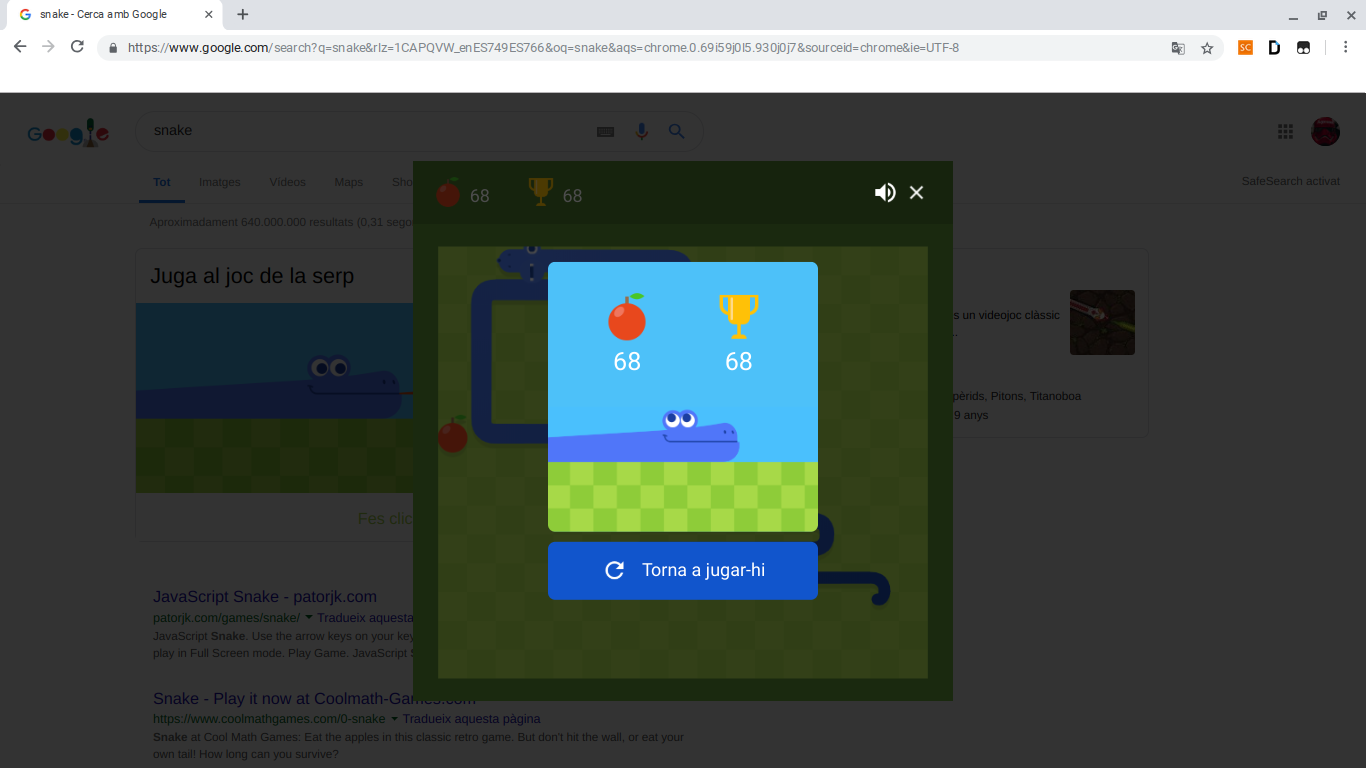The image size is (1366, 768).
Task: Select the Vídeos search tab
Action: pyautogui.click(x=287, y=182)
